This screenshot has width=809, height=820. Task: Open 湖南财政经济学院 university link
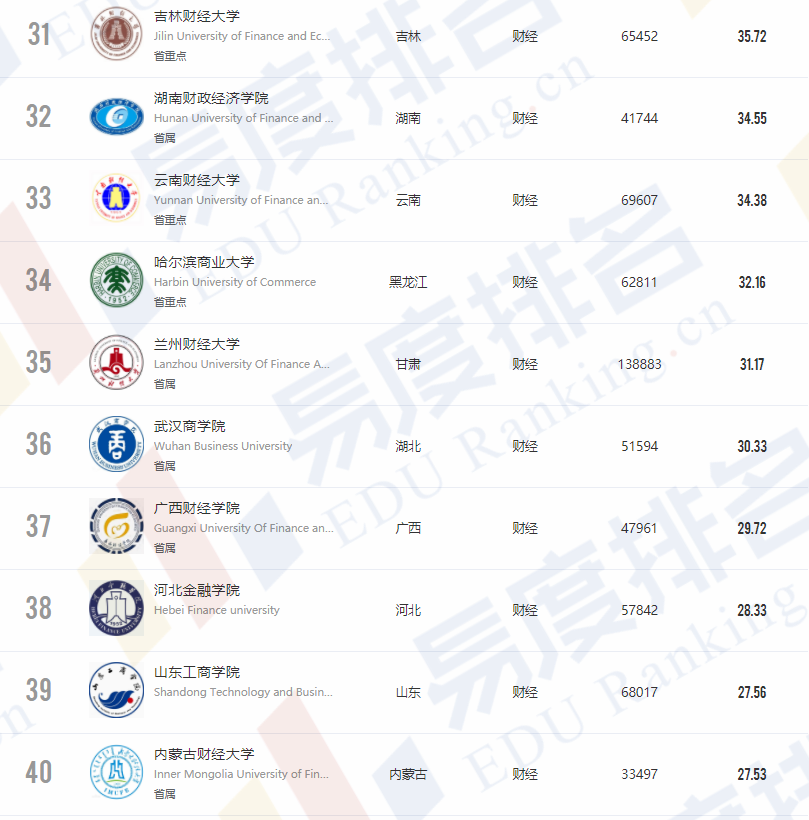coord(211,99)
